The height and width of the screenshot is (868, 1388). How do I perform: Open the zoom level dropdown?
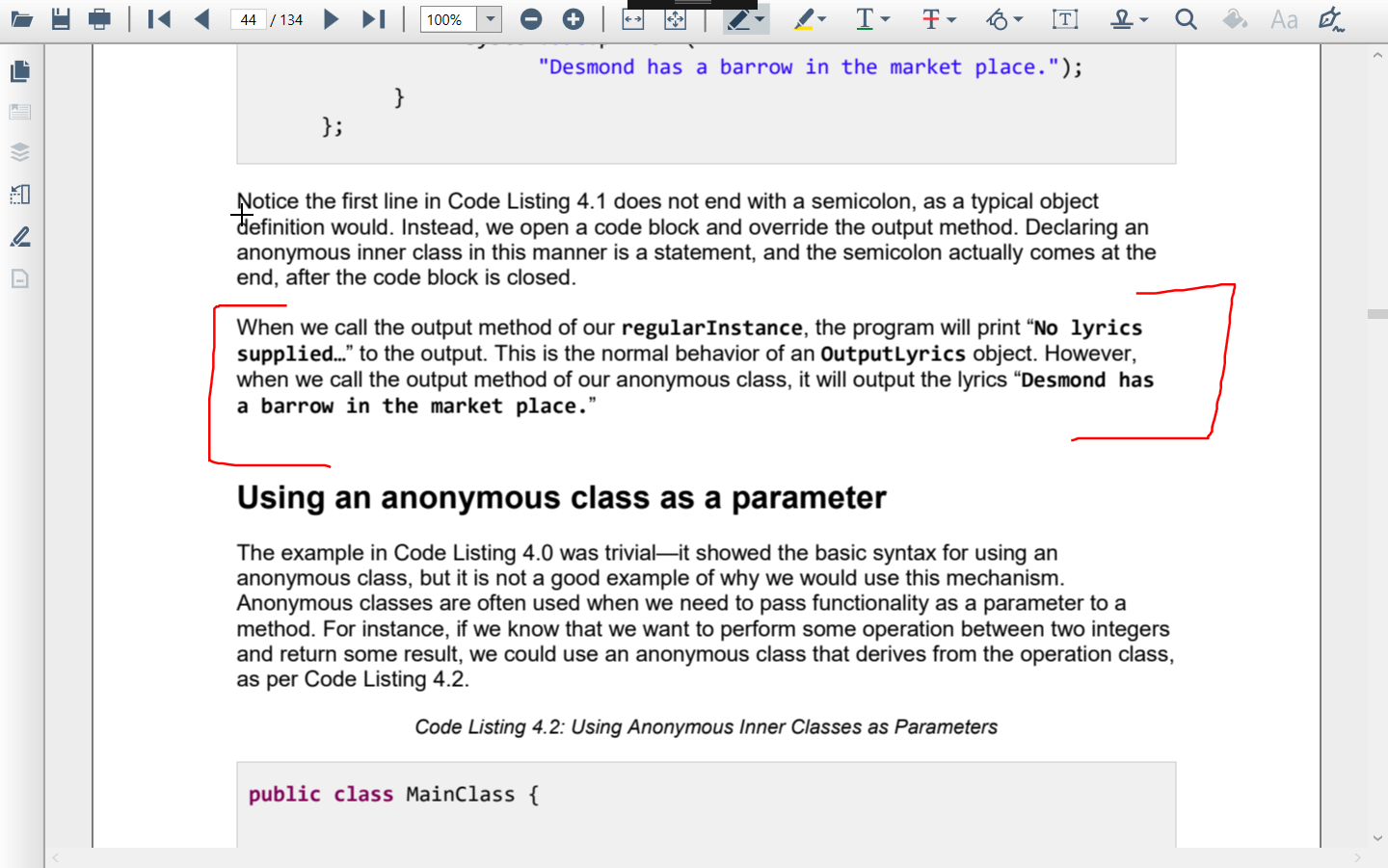pos(491,19)
